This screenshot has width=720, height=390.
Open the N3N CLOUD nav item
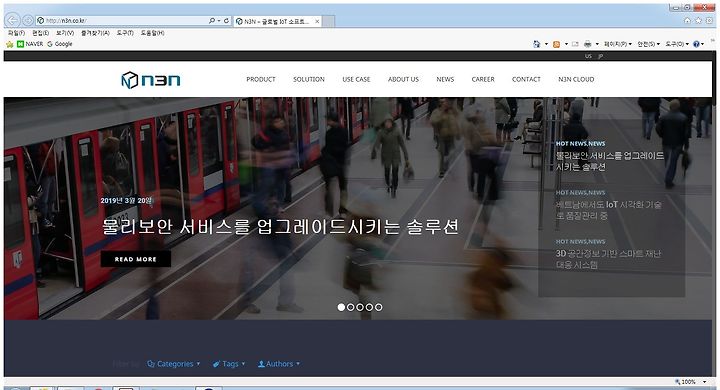pyautogui.click(x=576, y=79)
